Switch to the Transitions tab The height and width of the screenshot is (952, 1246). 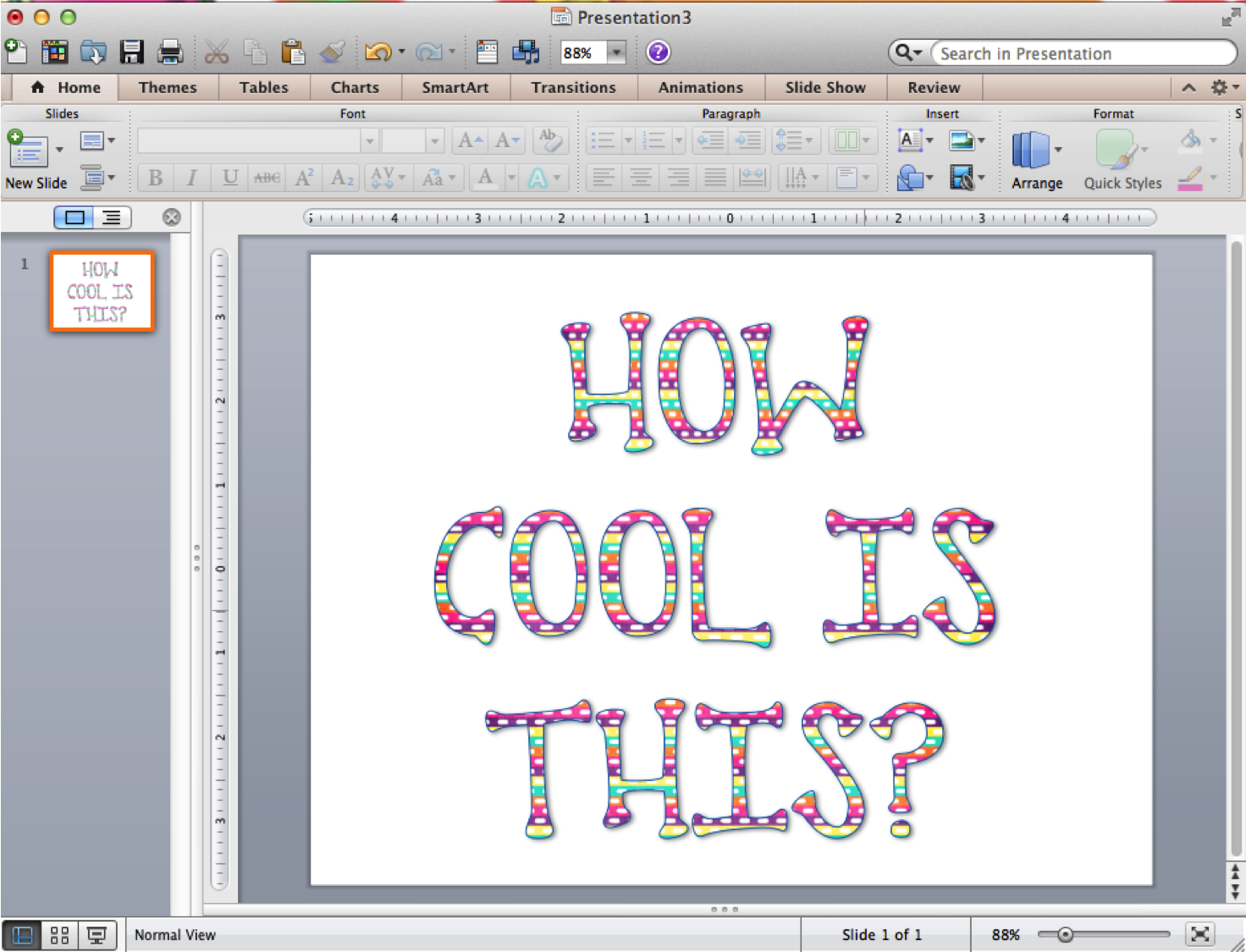pos(573,87)
